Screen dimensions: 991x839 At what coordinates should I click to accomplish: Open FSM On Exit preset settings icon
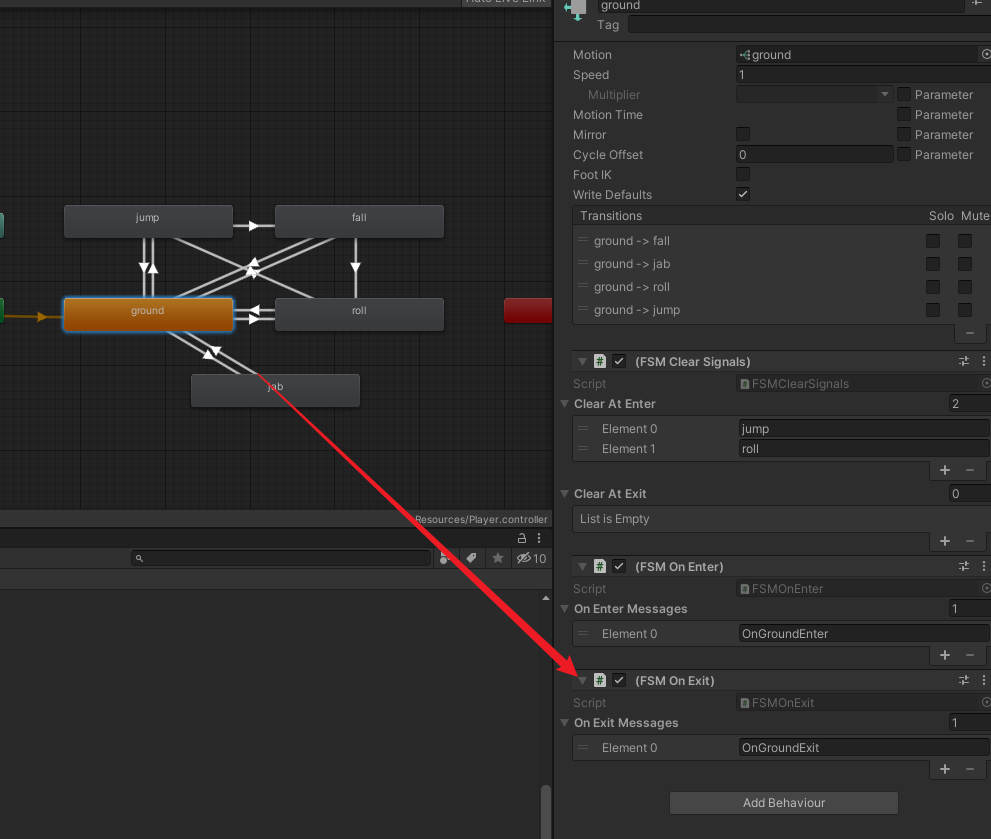964,680
